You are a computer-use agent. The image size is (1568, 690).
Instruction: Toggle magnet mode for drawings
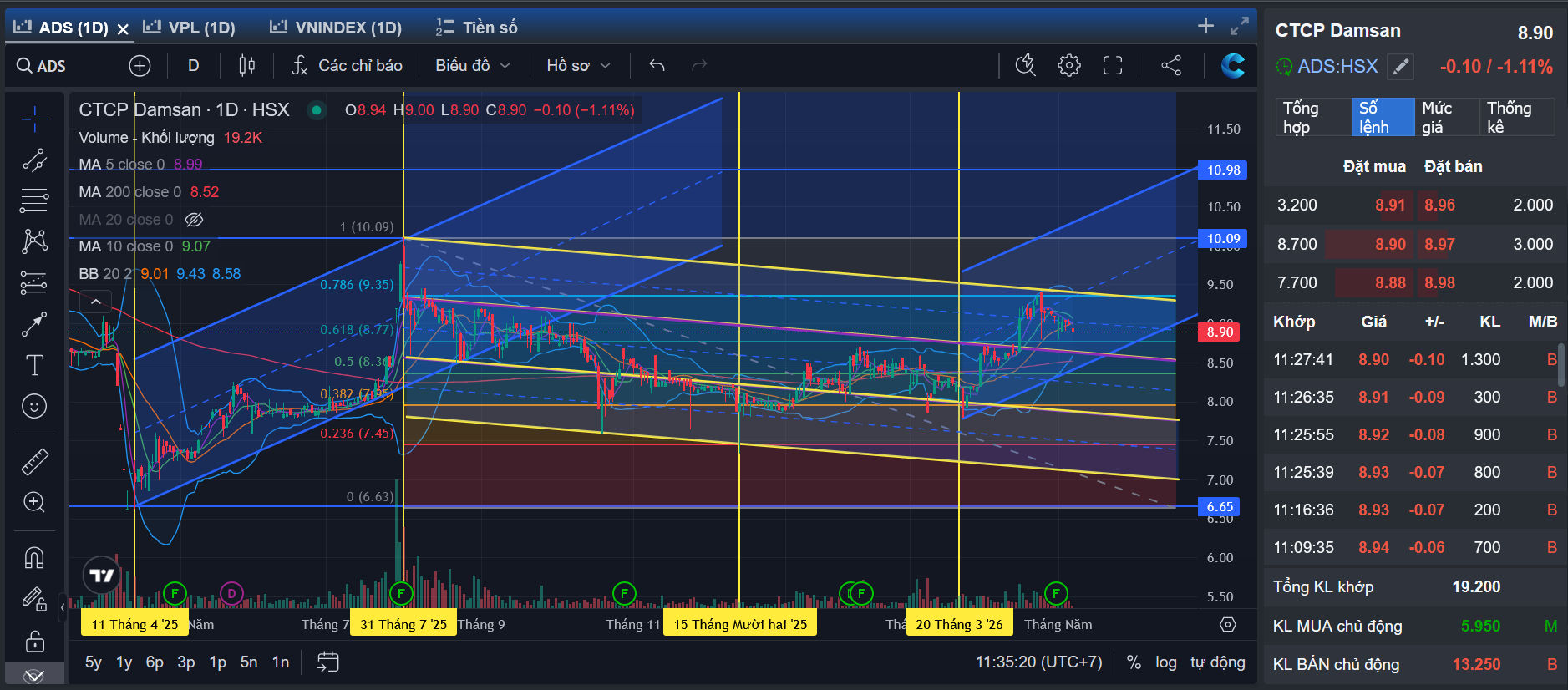pyautogui.click(x=34, y=557)
